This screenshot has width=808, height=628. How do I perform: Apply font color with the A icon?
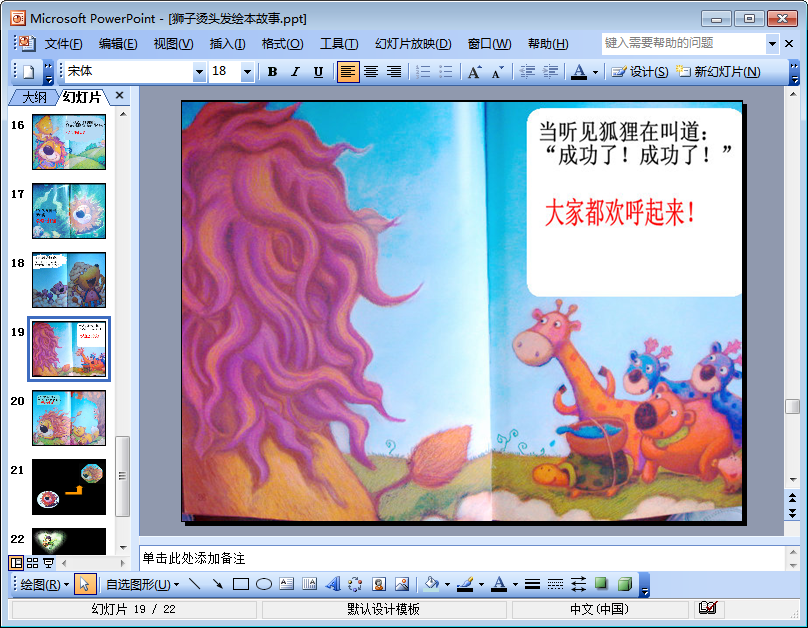pyautogui.click(x=579, y=72)
